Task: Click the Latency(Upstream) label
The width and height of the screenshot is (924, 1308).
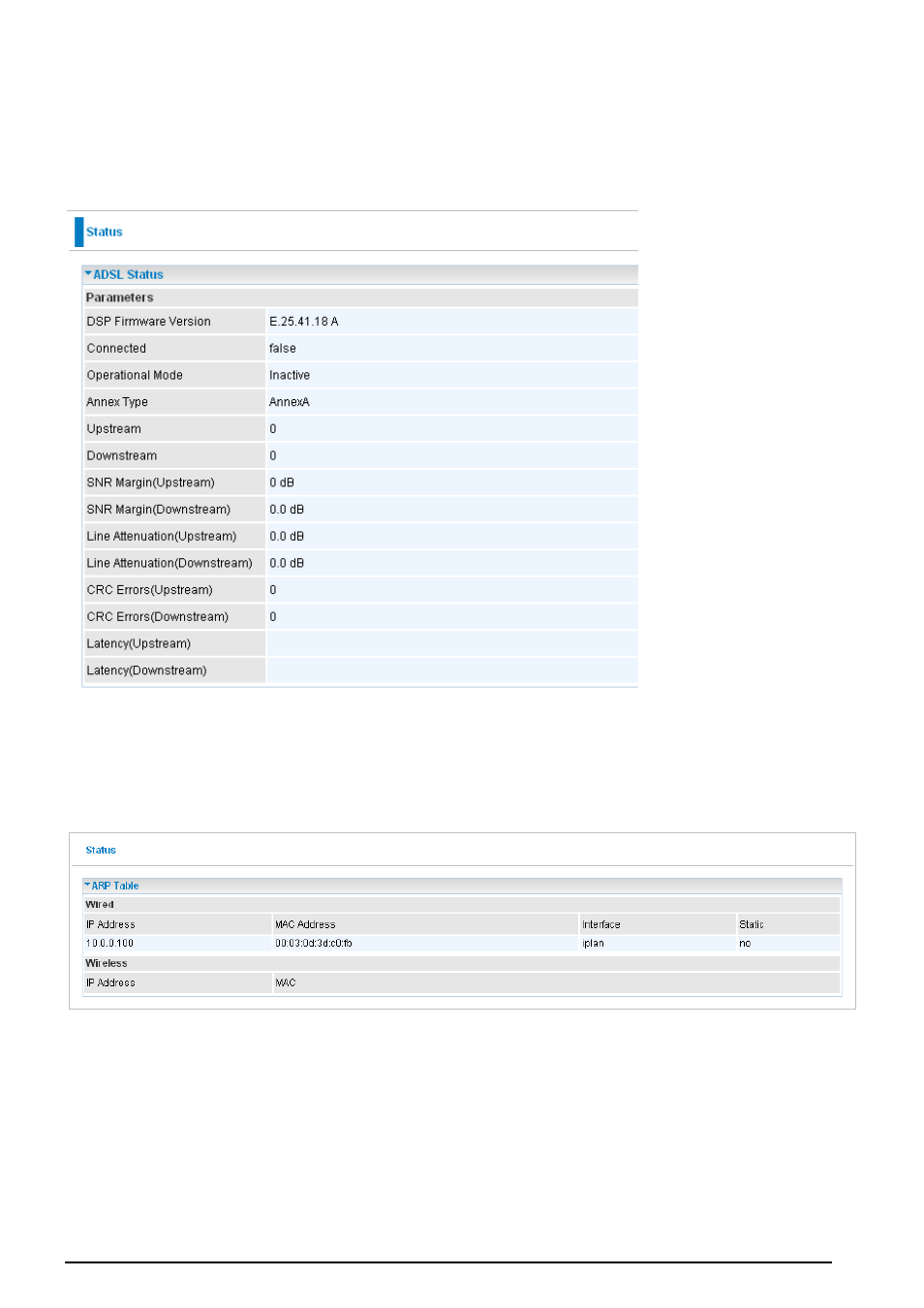Action: [139, 644]
